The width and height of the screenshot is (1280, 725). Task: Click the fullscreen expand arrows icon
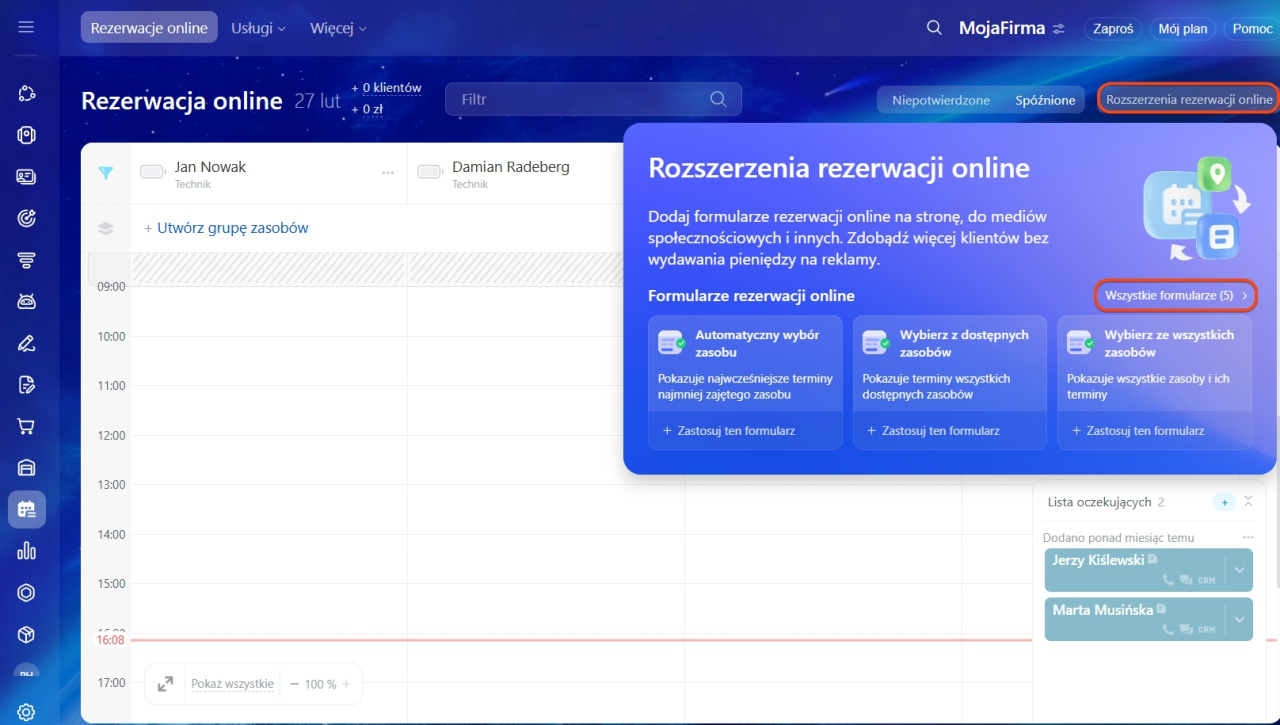166,684
